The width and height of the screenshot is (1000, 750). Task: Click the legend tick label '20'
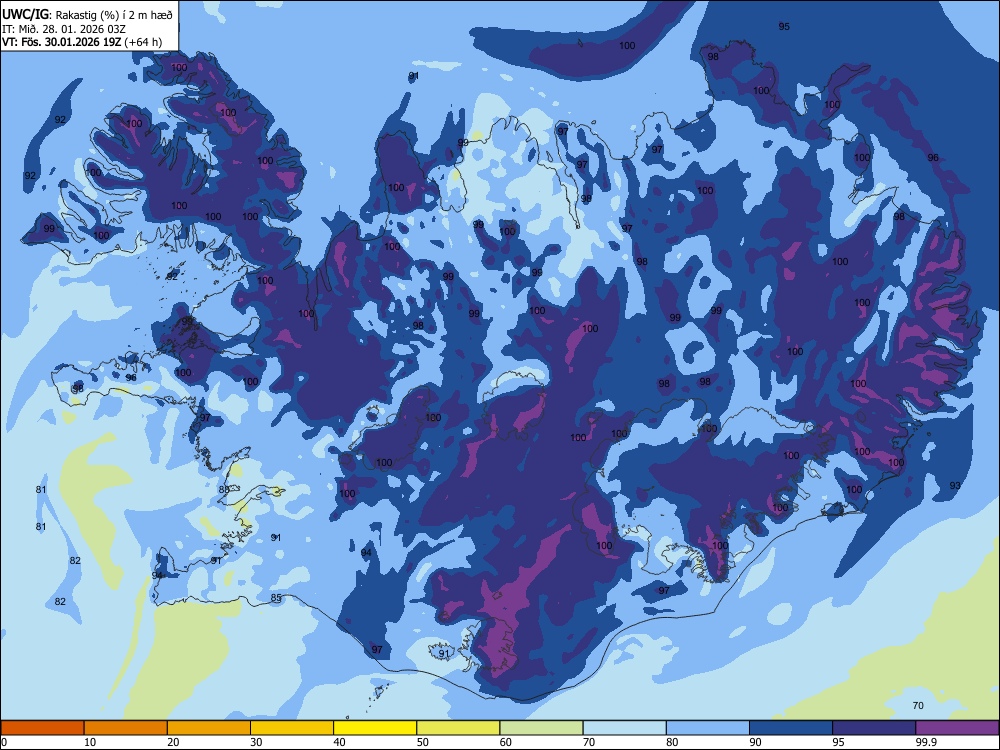[173, 742]
